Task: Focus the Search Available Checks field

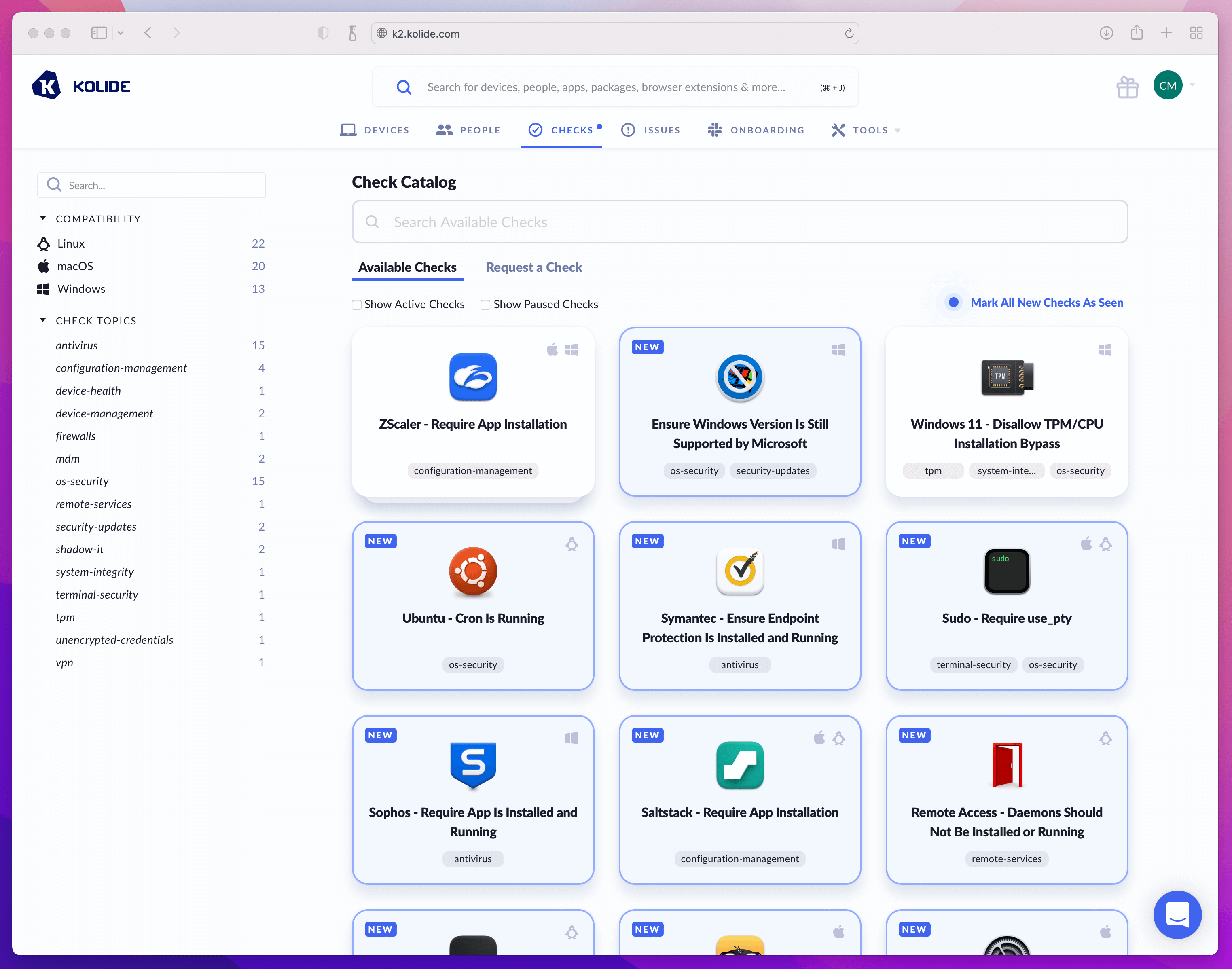Action: 739,222
